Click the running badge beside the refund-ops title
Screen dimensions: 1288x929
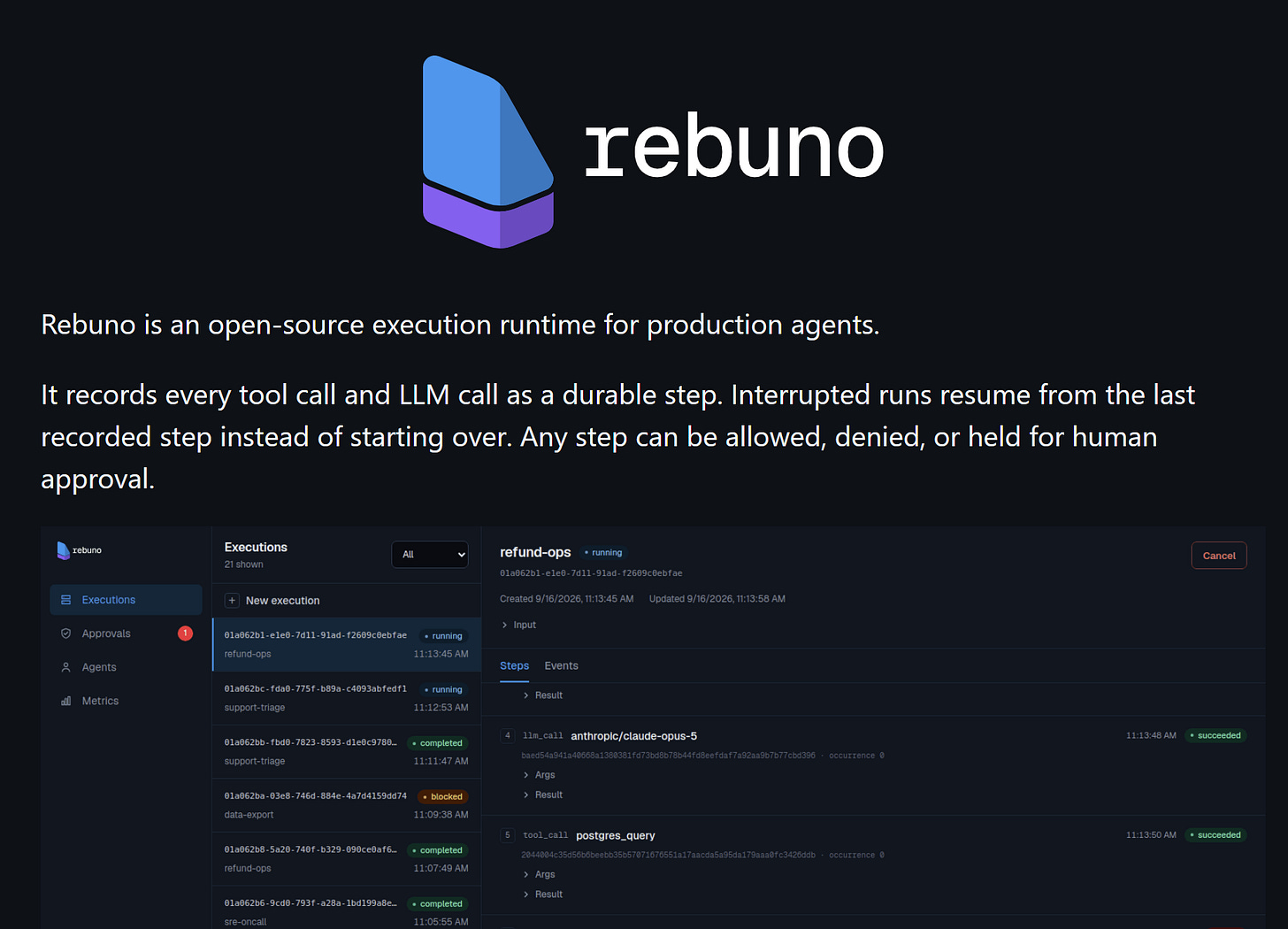[x=603, y=553]
